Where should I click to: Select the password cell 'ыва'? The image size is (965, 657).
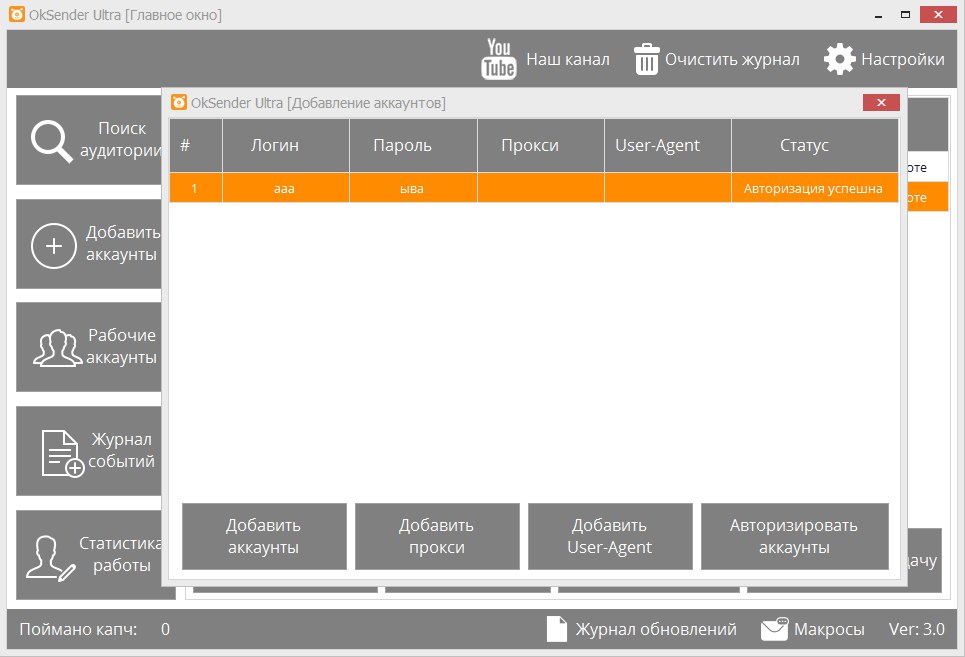pyautogui.click(x=413, y=188)
